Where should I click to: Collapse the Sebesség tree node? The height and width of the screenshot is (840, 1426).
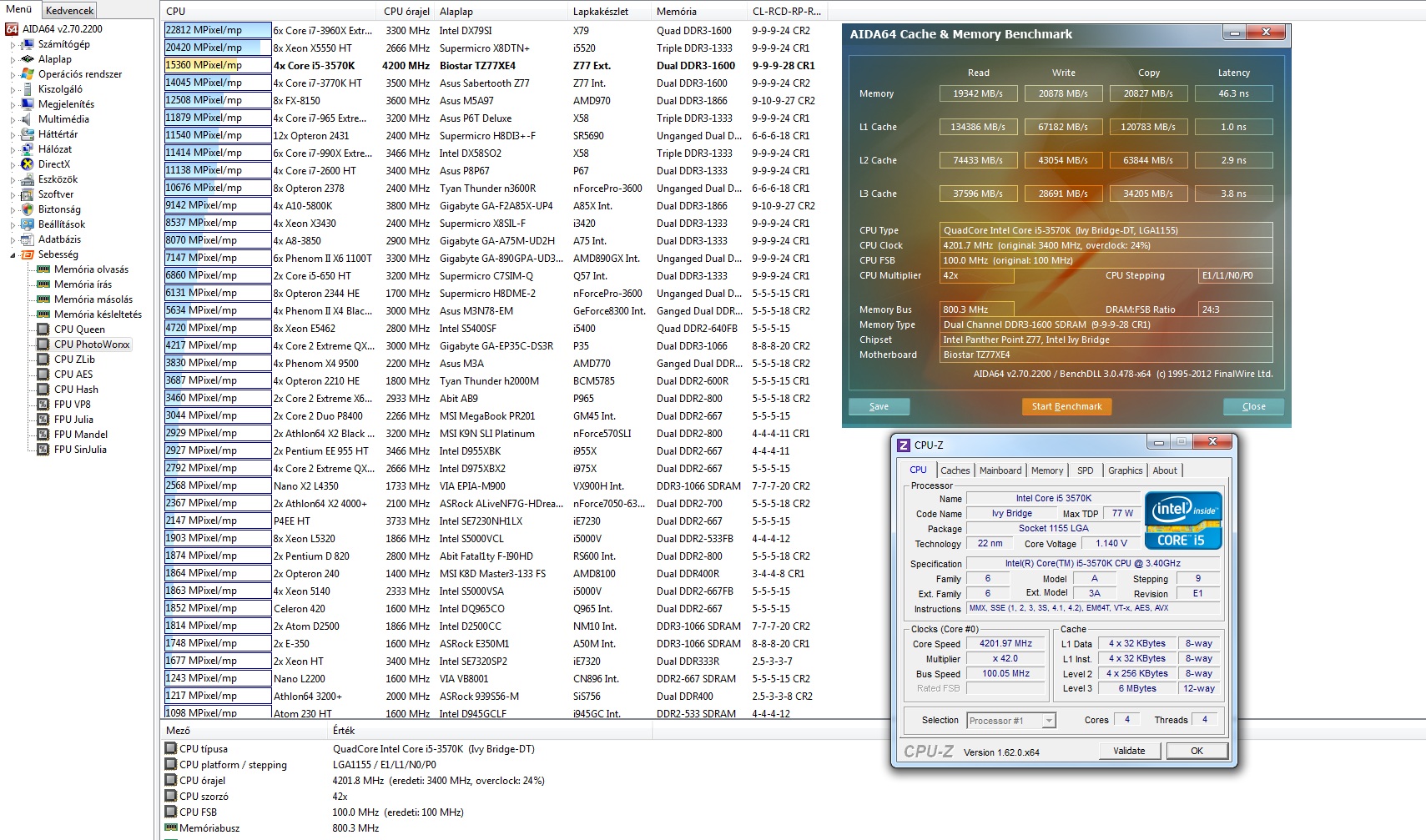pos(13,255)
